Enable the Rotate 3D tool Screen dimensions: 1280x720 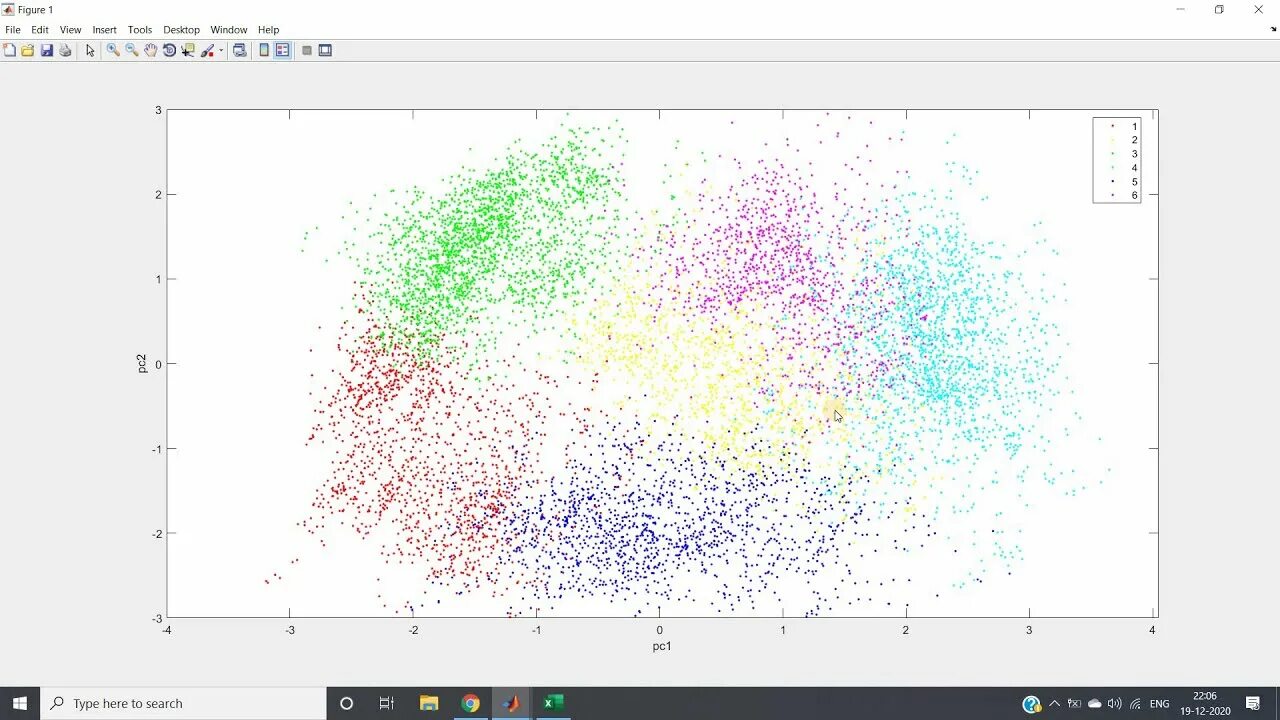170,50
